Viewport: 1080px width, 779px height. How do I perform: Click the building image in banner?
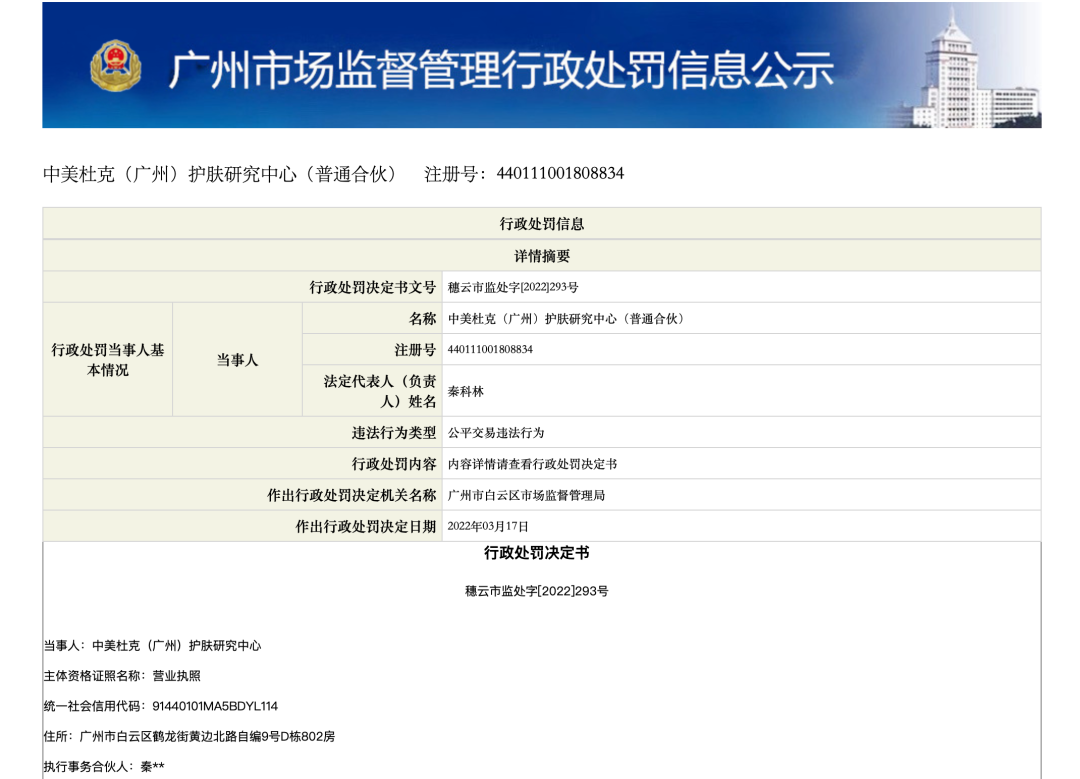973,69
